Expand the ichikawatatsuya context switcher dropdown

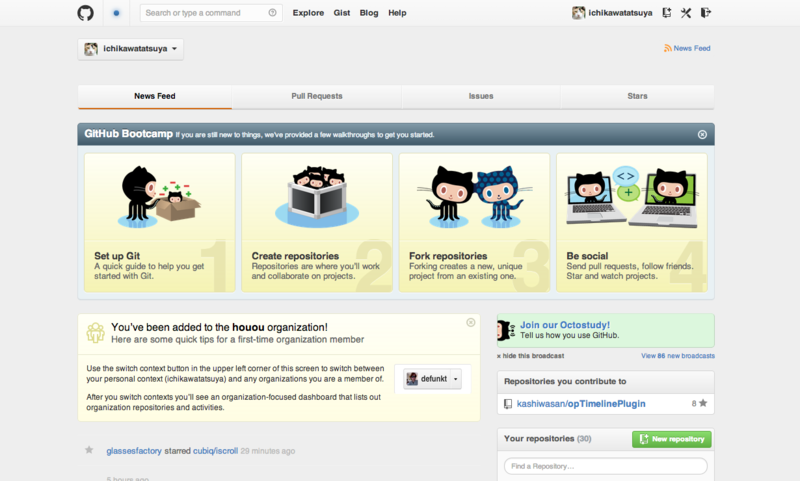click(131, 49)
